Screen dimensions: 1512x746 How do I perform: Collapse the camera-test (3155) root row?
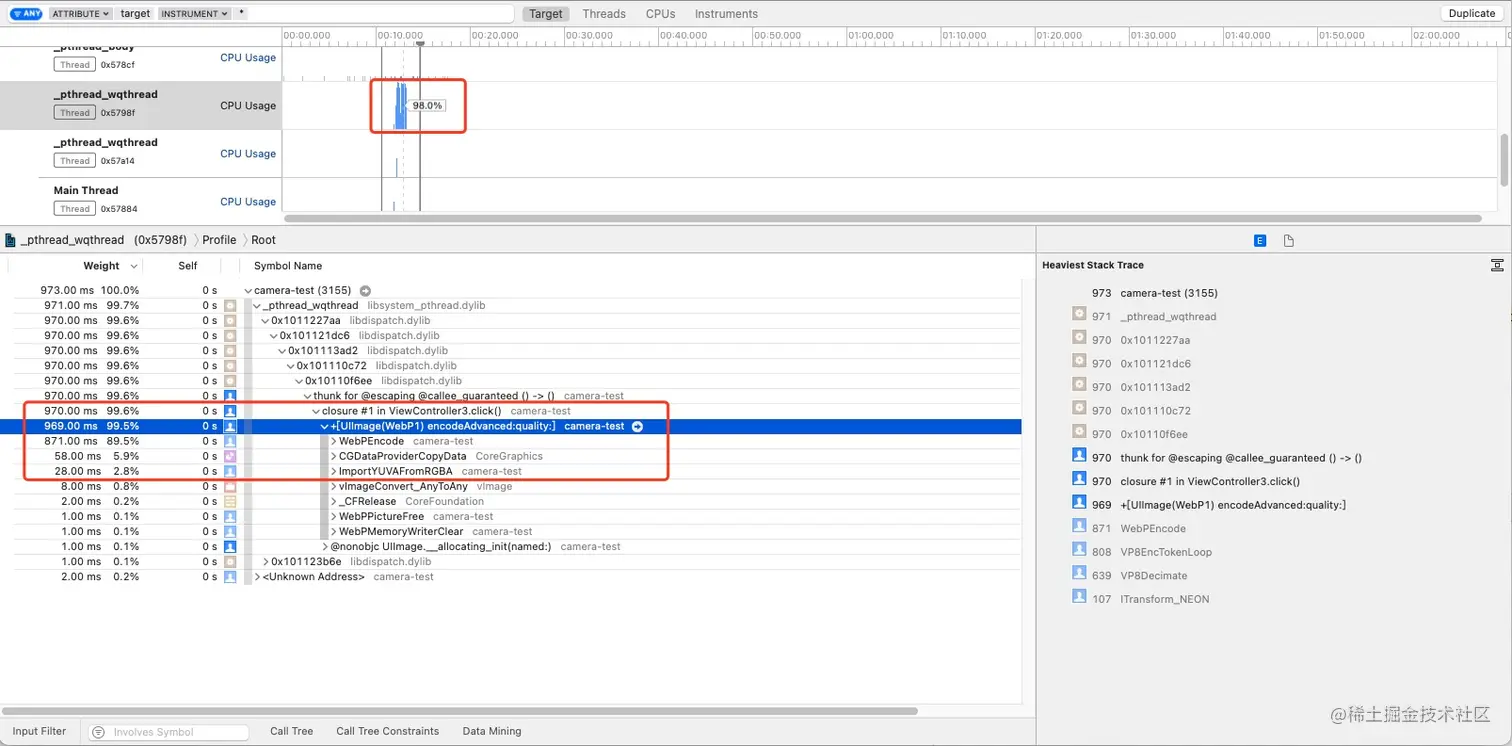pyautogui.click(x=248, y=290)
